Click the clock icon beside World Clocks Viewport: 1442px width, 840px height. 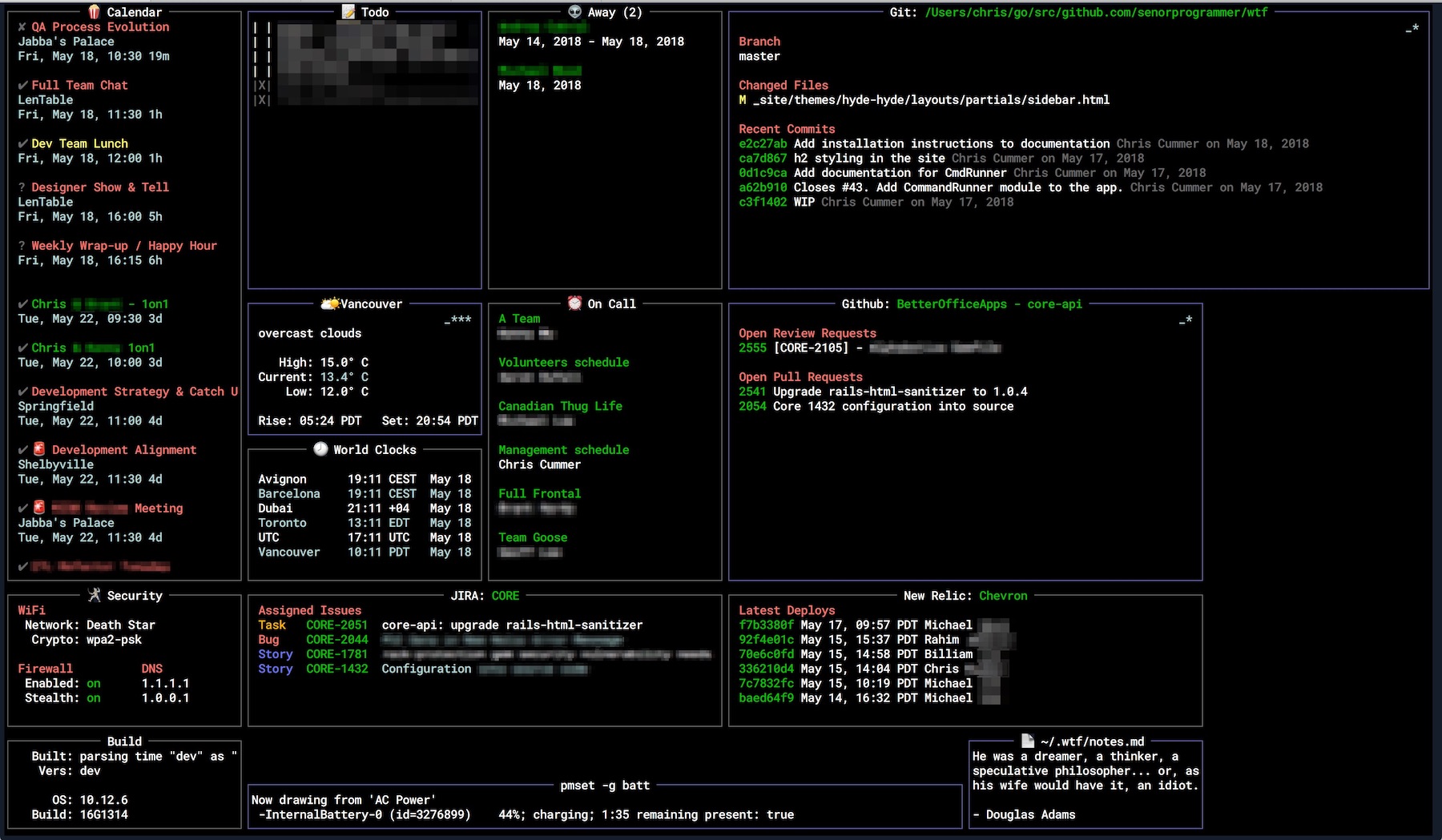320,449
